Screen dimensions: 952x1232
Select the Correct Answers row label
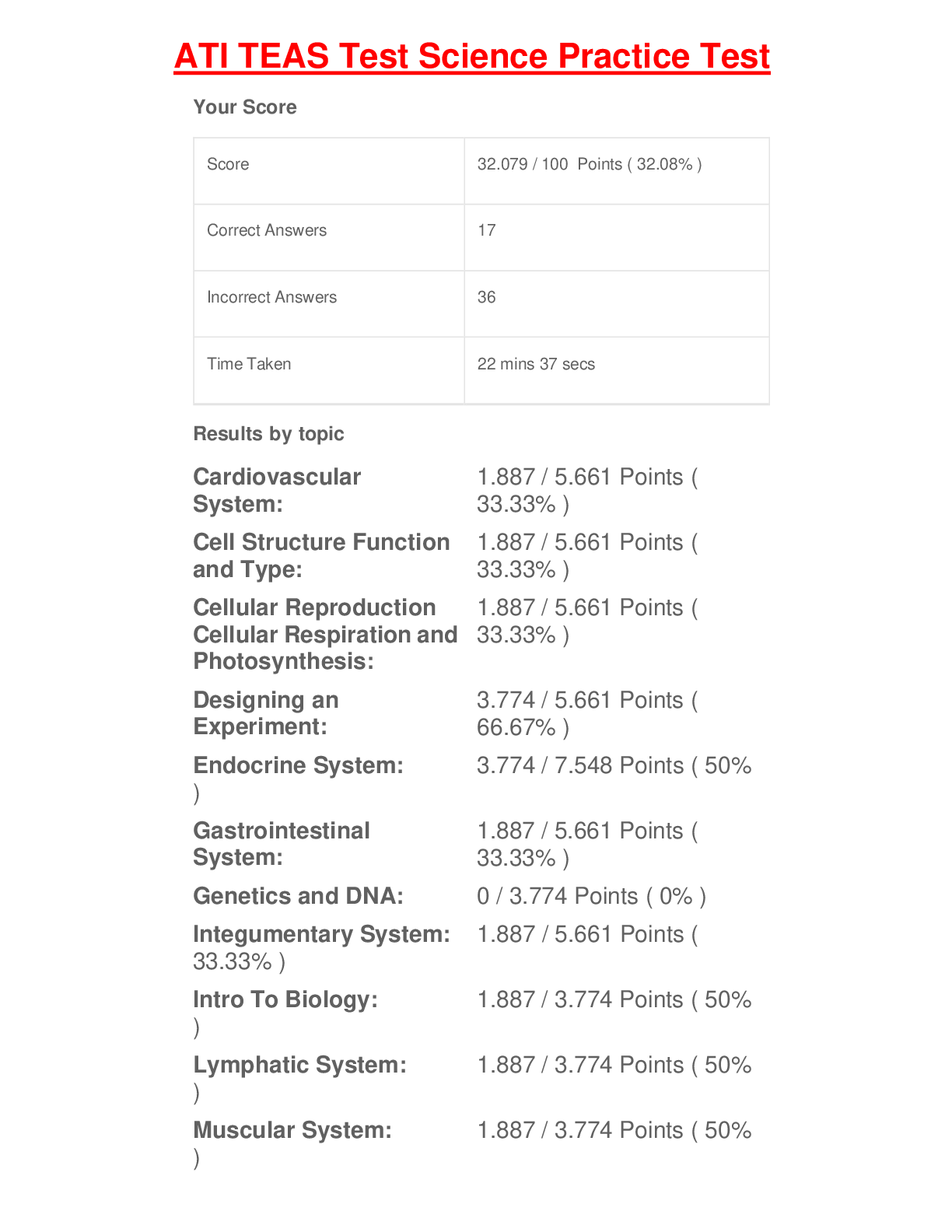267,230
